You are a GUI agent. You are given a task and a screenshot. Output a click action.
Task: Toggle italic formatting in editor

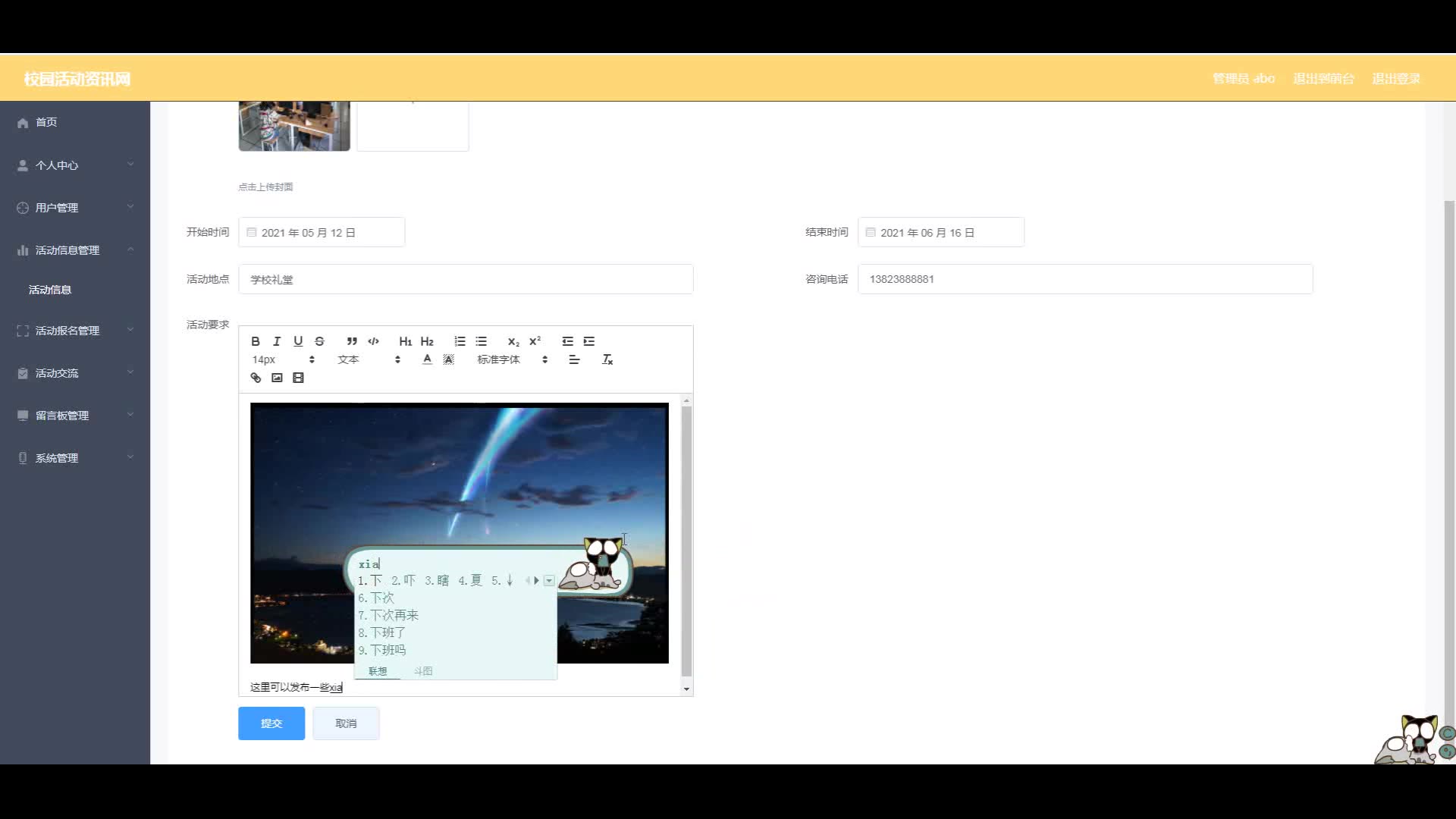(x=277, y=341)
